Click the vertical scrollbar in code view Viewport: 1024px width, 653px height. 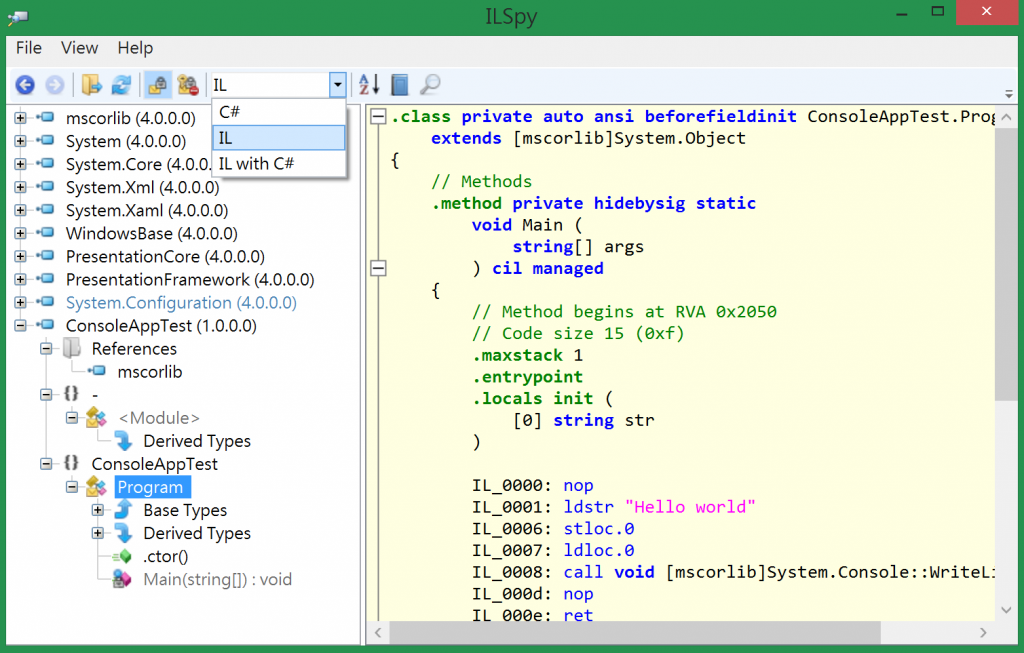pyautogui.click(x=1006, y=265)
